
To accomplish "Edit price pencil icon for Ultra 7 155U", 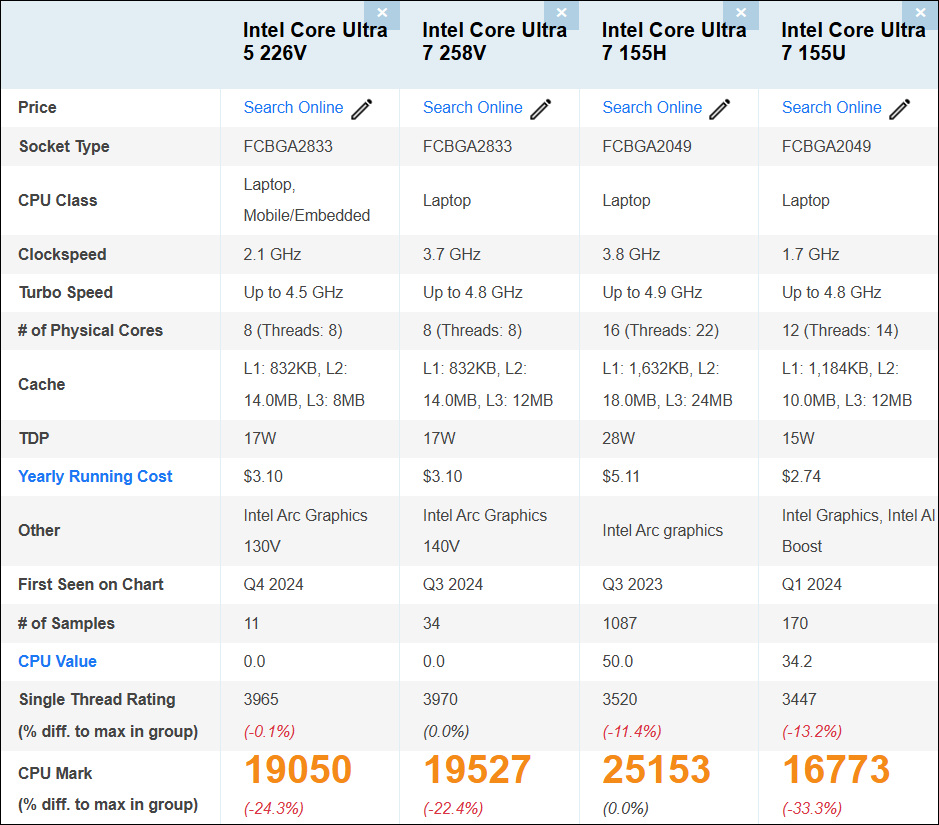I will 900,109.
